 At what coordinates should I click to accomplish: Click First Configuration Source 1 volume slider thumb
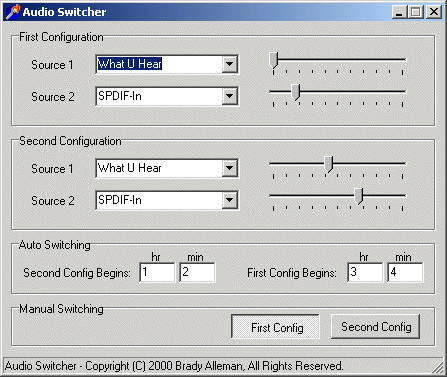(x=274, y=60)
